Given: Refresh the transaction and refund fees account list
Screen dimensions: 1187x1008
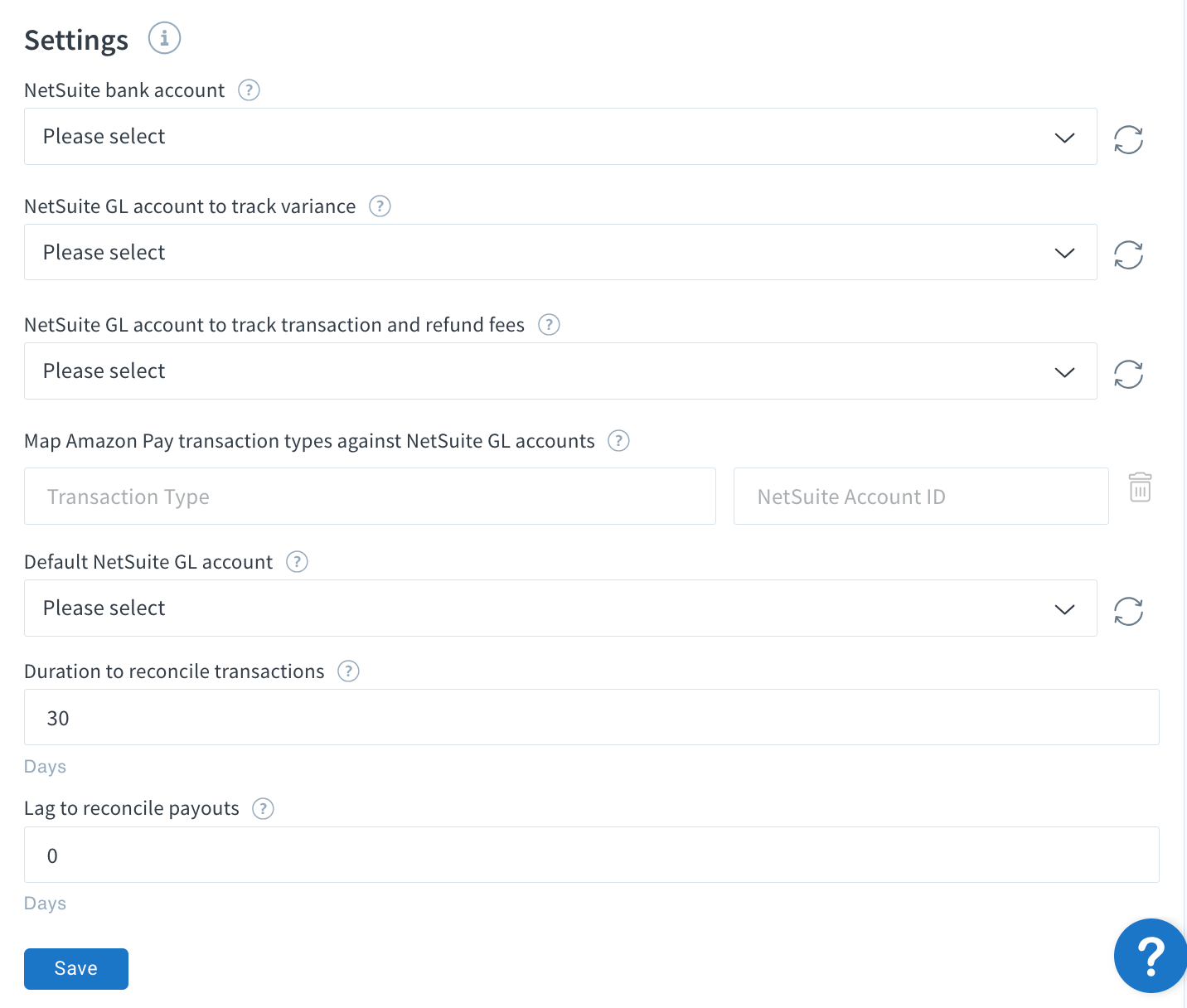Looking at the screenshot, I should click(1128, 374).
